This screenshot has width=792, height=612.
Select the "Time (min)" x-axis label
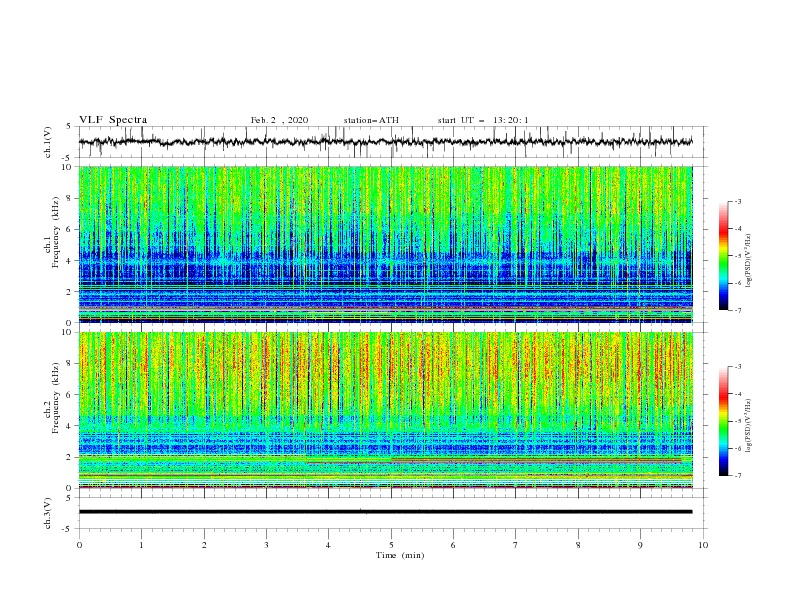[400, 555]
